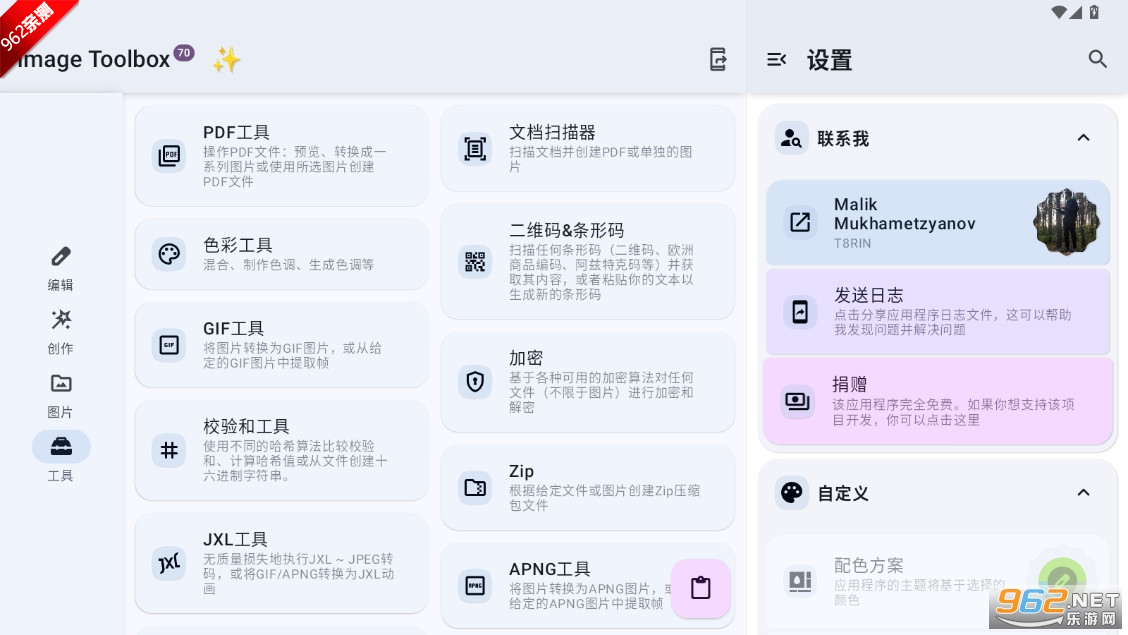Collapse the 联系我 section
Image resolution: width=1128 pixels, height=635 pixels.
click(x=1083, y=138)
